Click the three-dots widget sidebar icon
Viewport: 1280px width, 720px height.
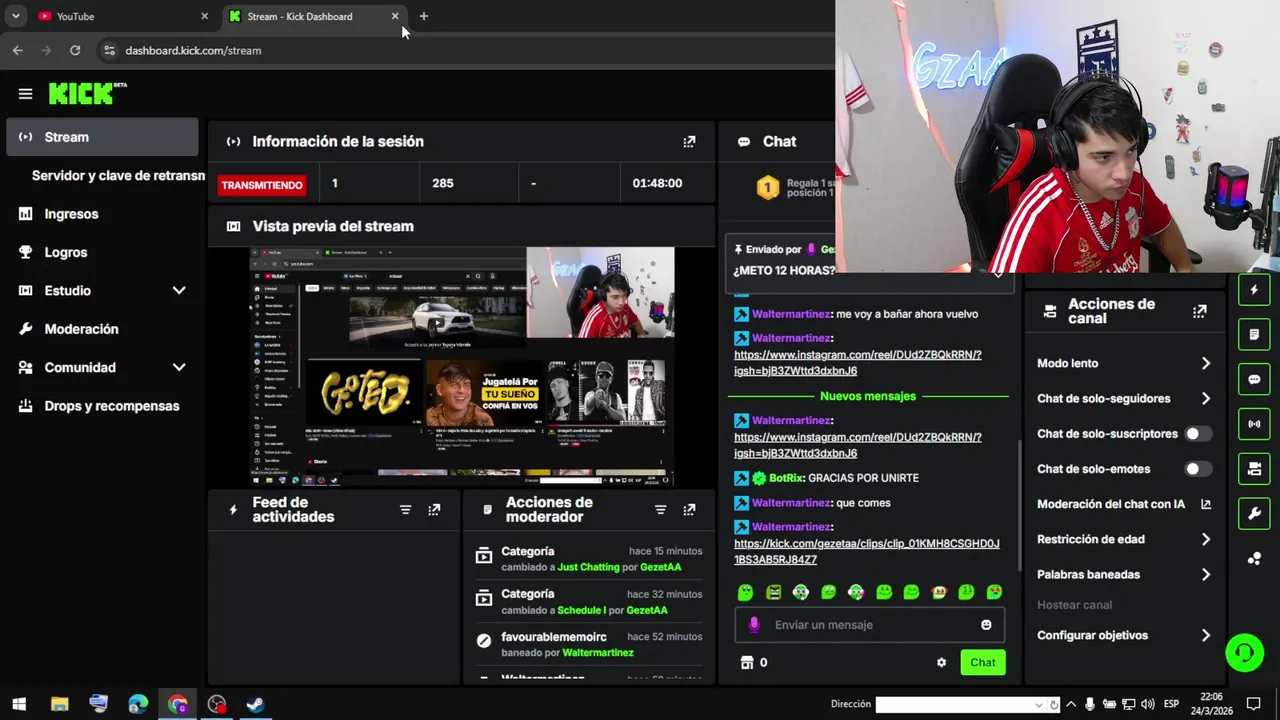pyautogui.click(x=1254, y=559)
